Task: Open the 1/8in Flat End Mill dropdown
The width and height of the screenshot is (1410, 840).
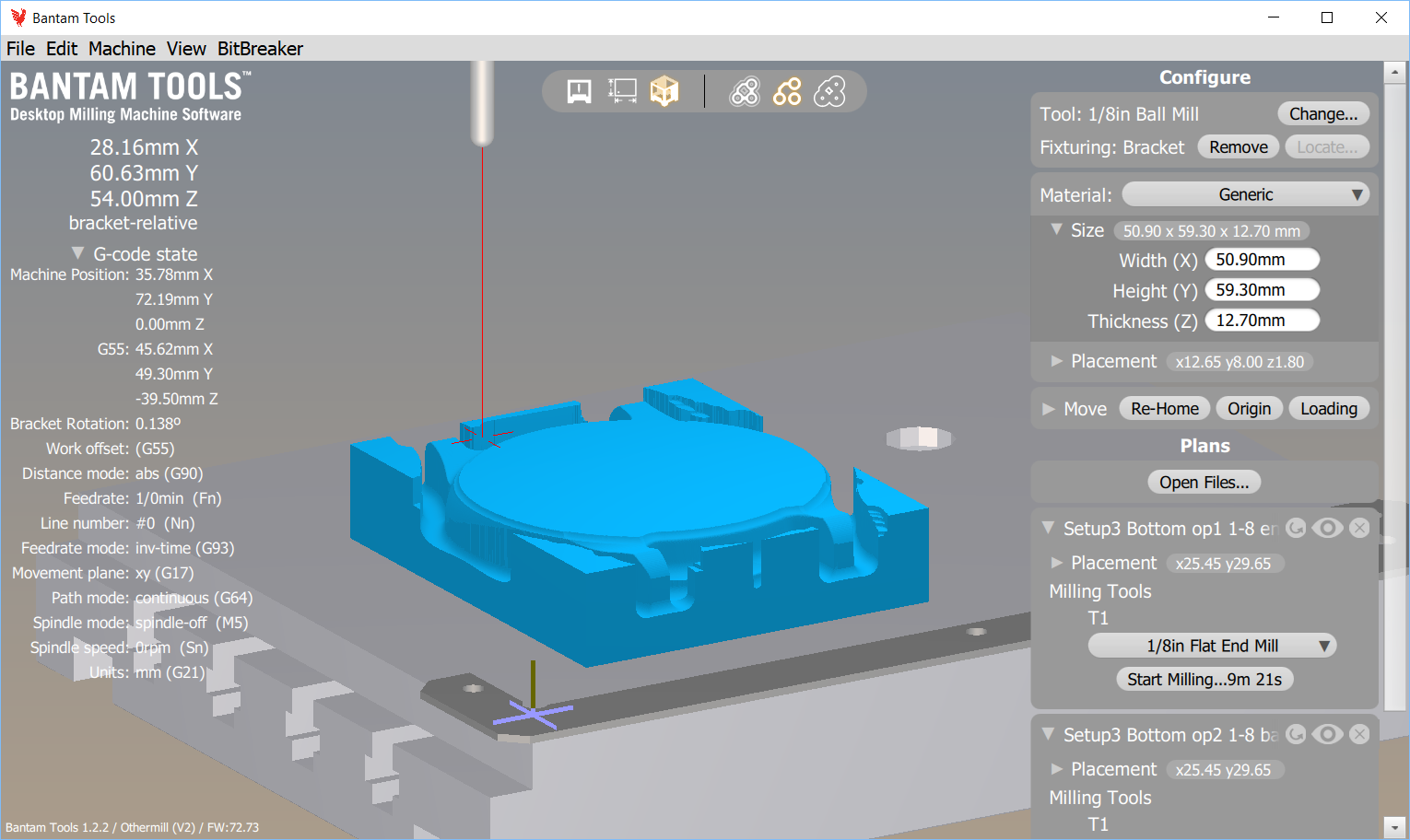Action: click(x=1212, y=645)
